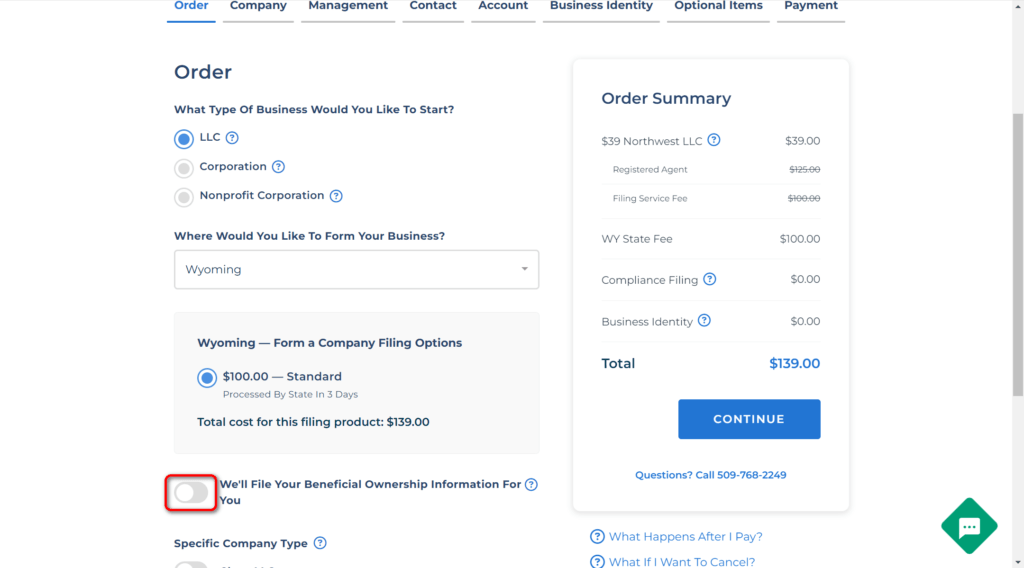Select the $100.00 Standard filing option
The image size is (1024, 568).
207,377
